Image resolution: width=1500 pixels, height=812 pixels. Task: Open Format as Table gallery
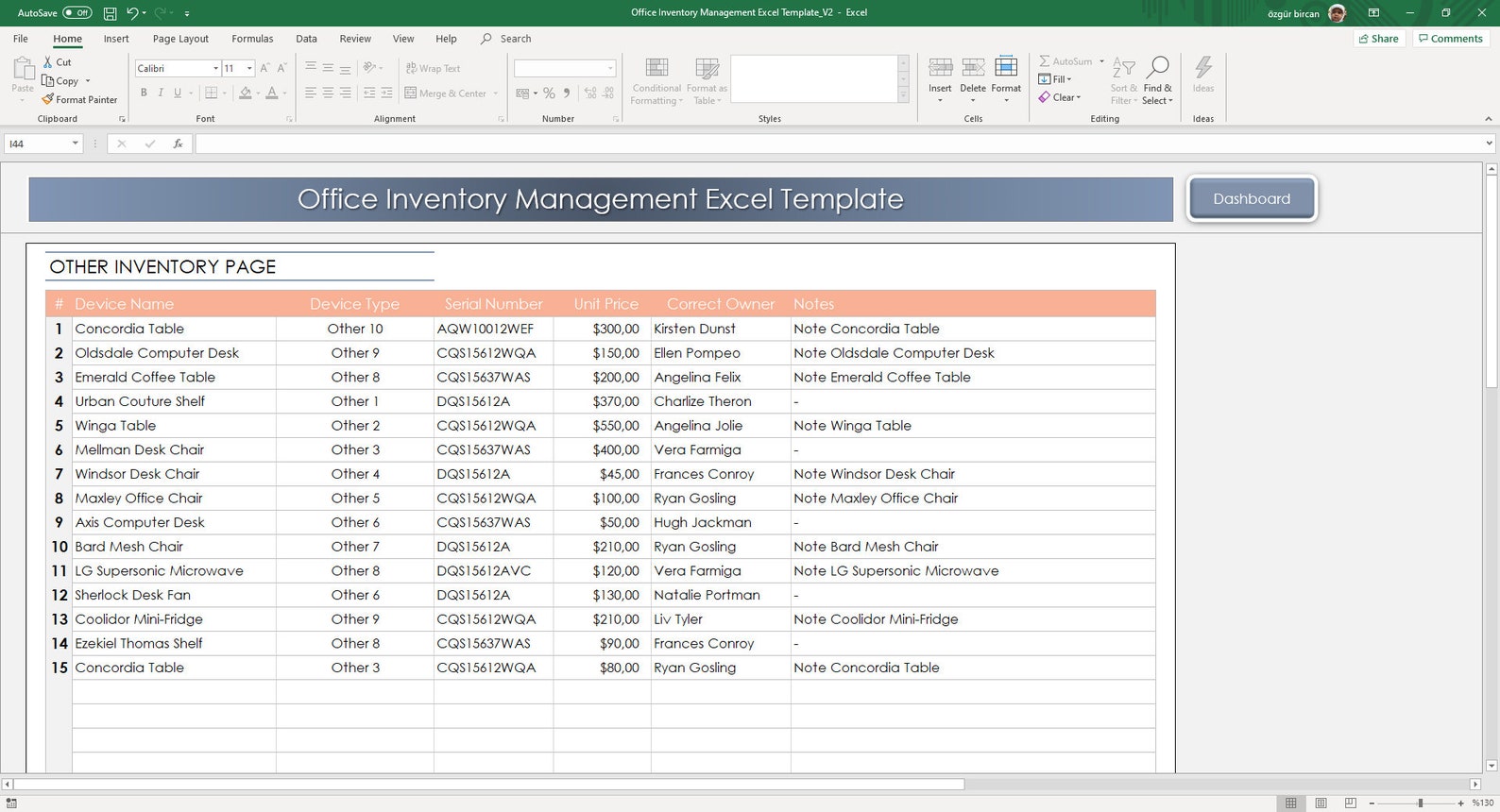707,81
